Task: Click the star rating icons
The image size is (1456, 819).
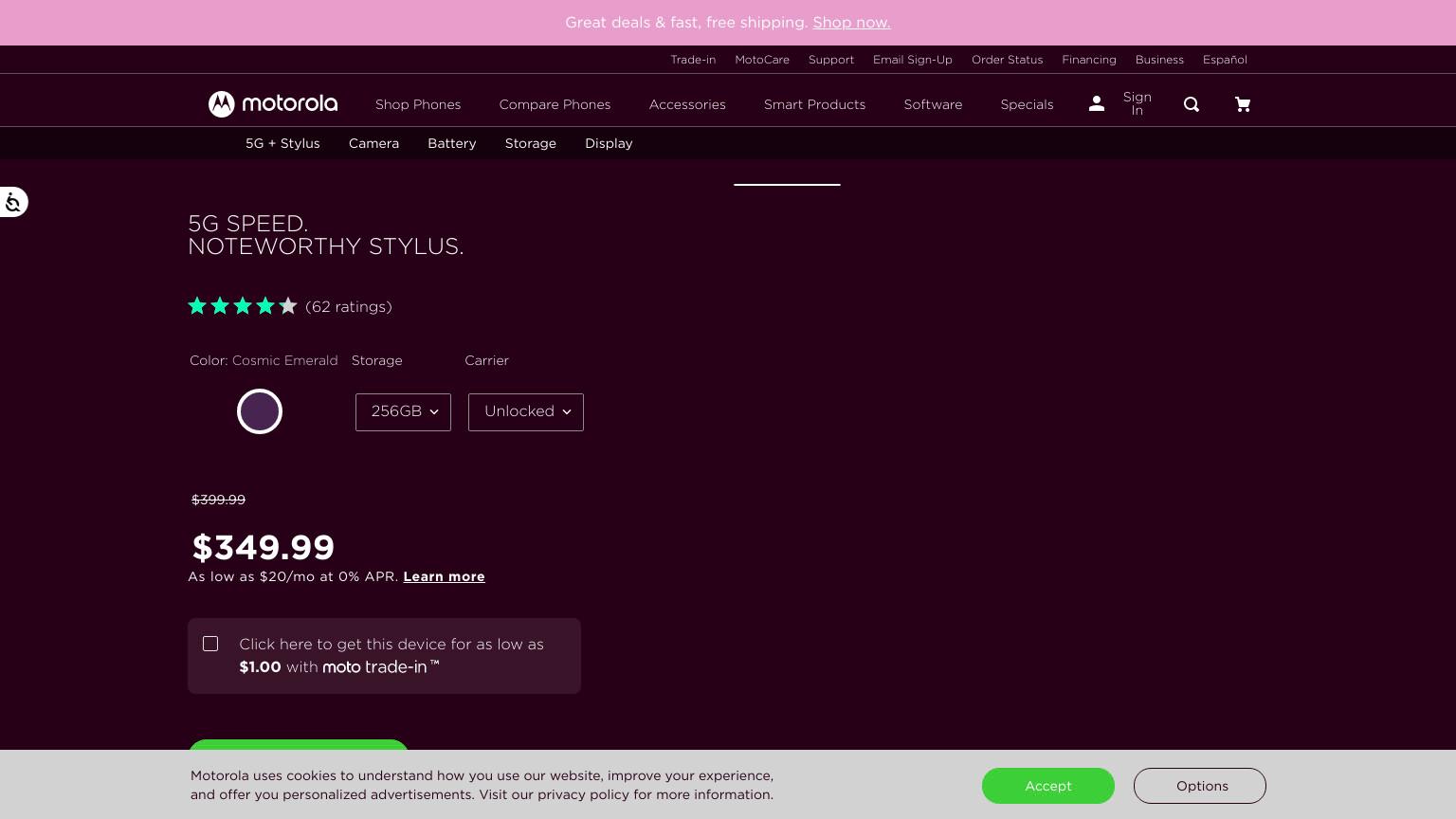Action: pyautogui.click(x=243, y=305)
